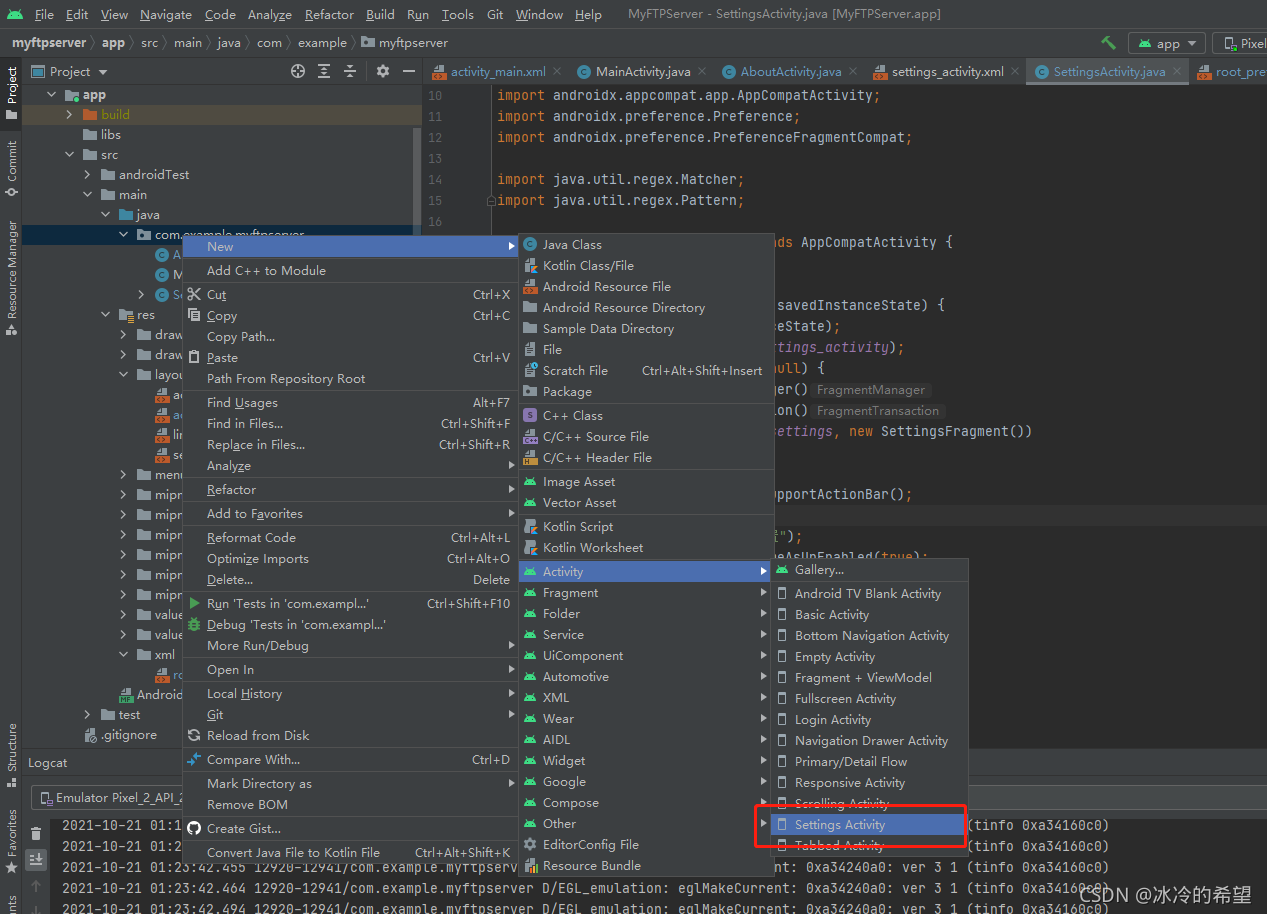Open the Project tool window tab
1267x914 pixels.
coord(12,93)
